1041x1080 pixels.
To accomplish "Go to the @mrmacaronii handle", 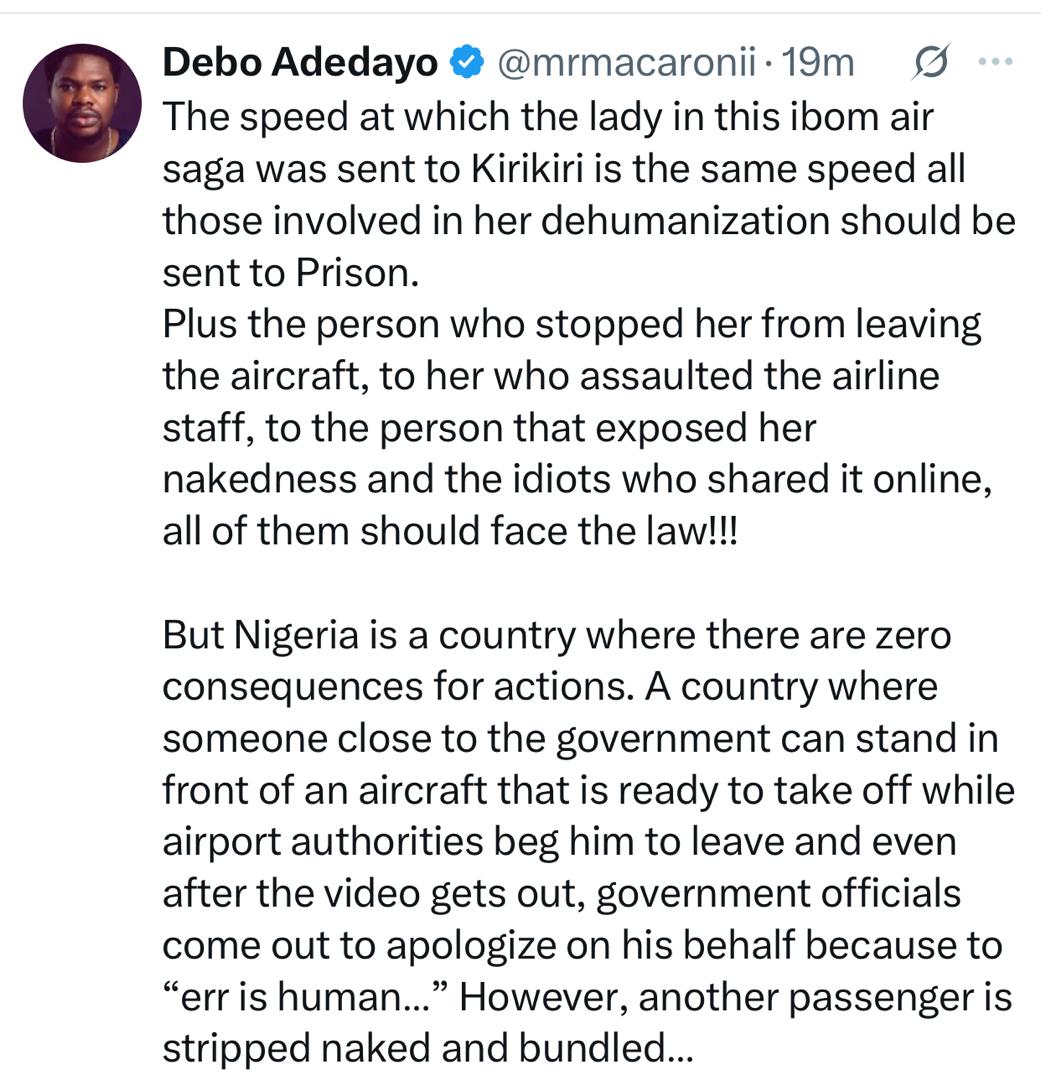I will [x=621, y=64].
